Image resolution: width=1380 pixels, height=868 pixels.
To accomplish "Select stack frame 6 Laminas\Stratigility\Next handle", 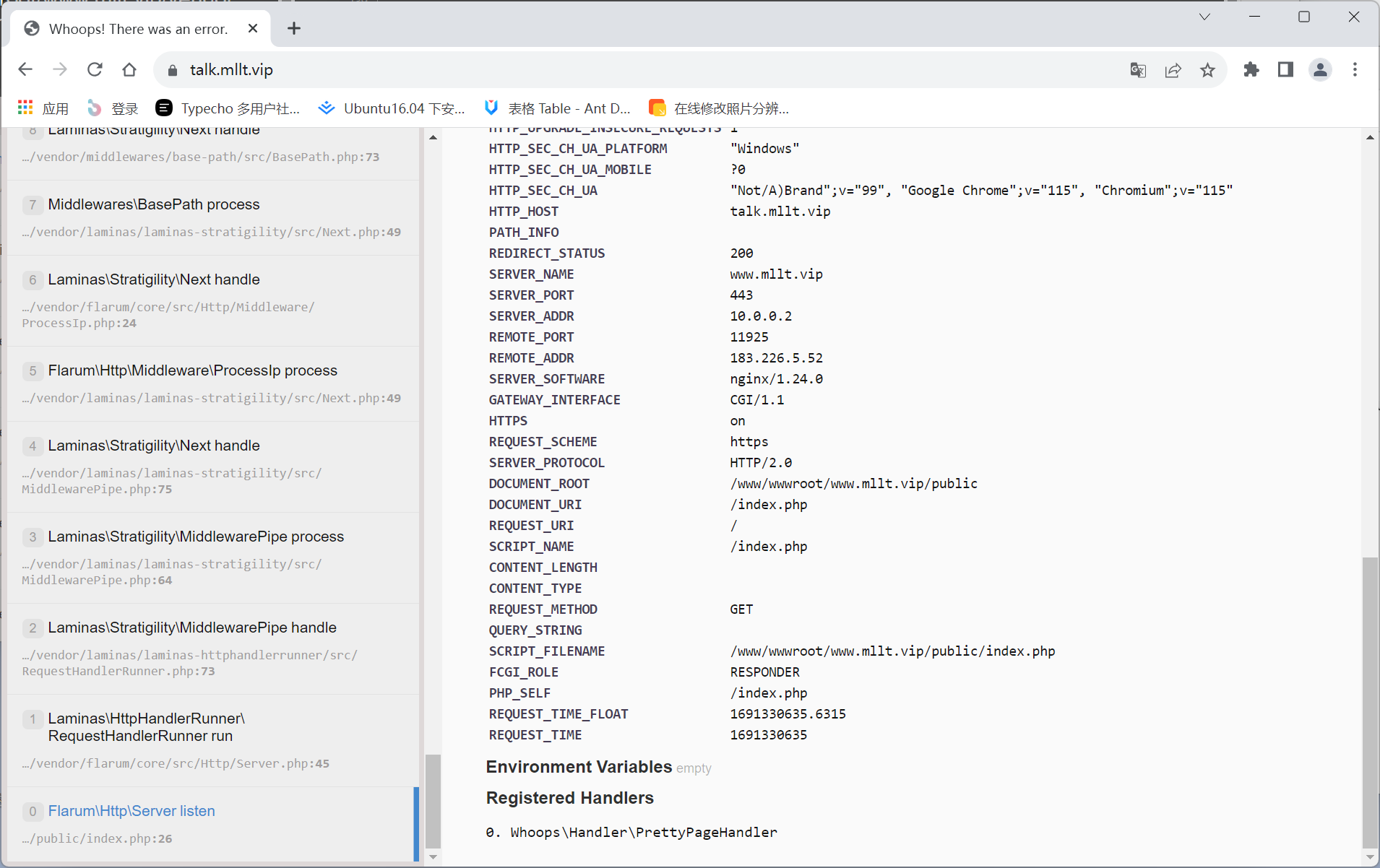I will pos(213,300).
